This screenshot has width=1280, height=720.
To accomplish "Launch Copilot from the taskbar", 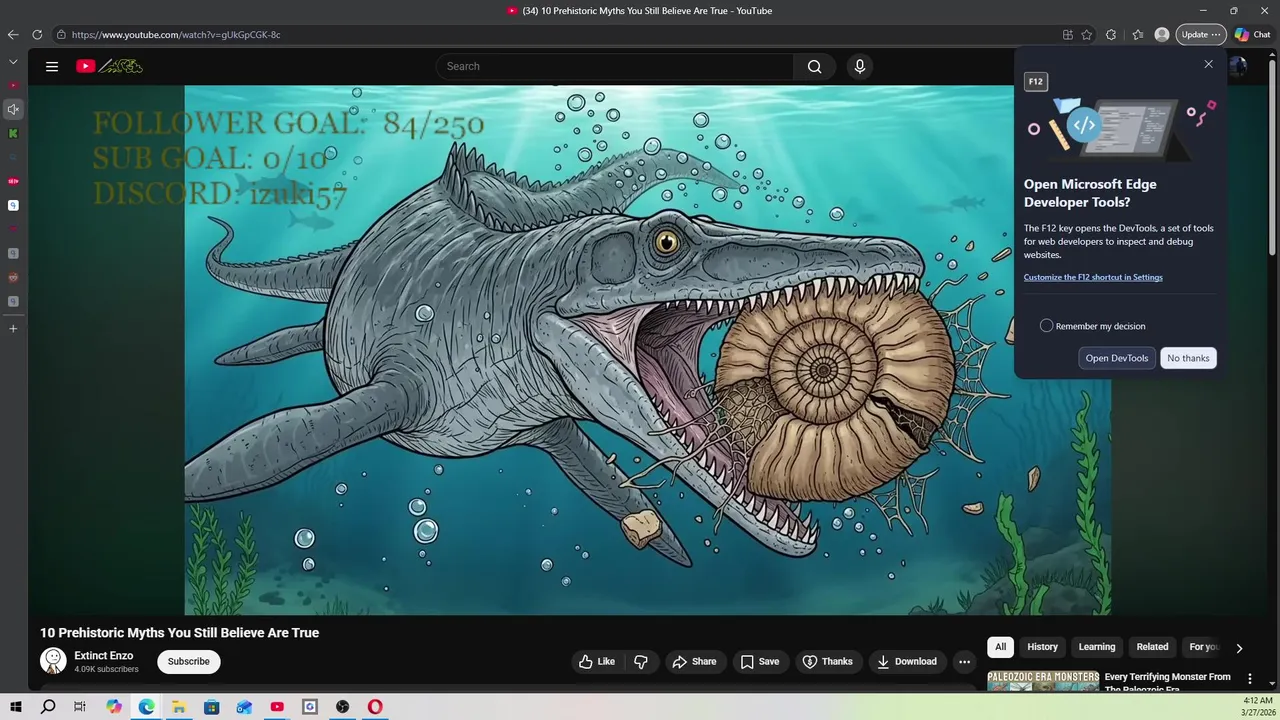I will tap(114, 707).
